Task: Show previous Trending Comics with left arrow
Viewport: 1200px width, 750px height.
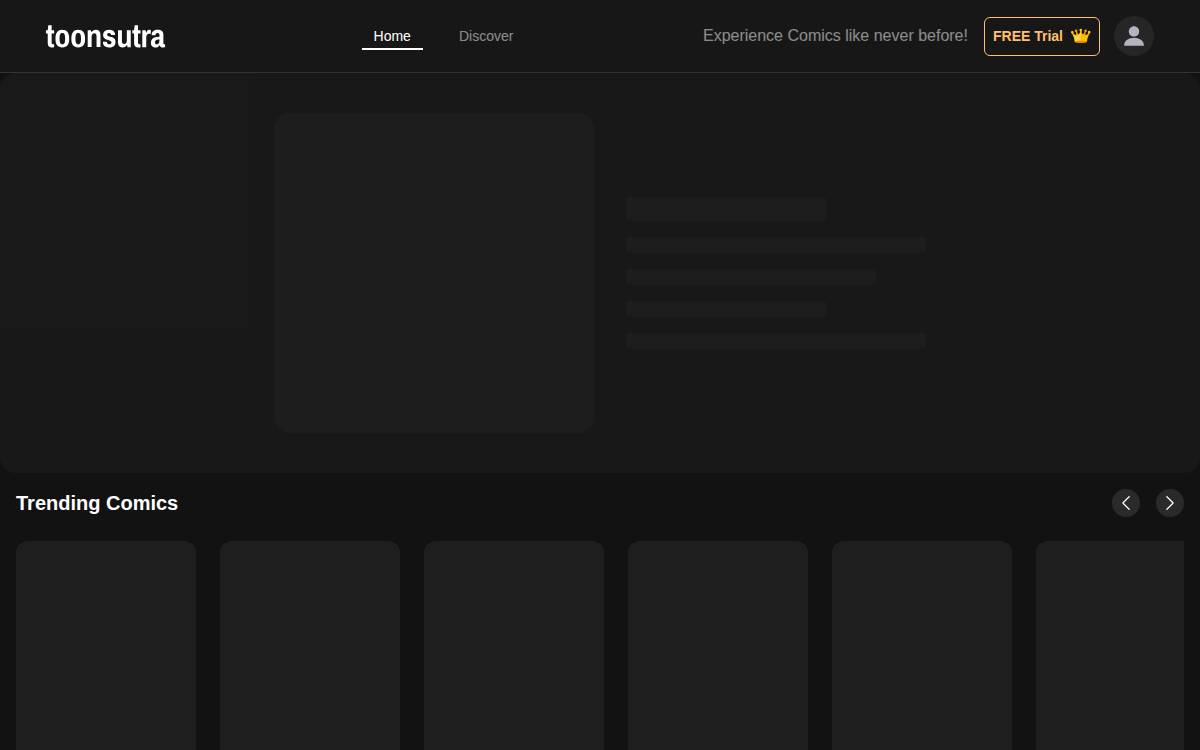Action: pyautogui.click(x=1126, y=503)
